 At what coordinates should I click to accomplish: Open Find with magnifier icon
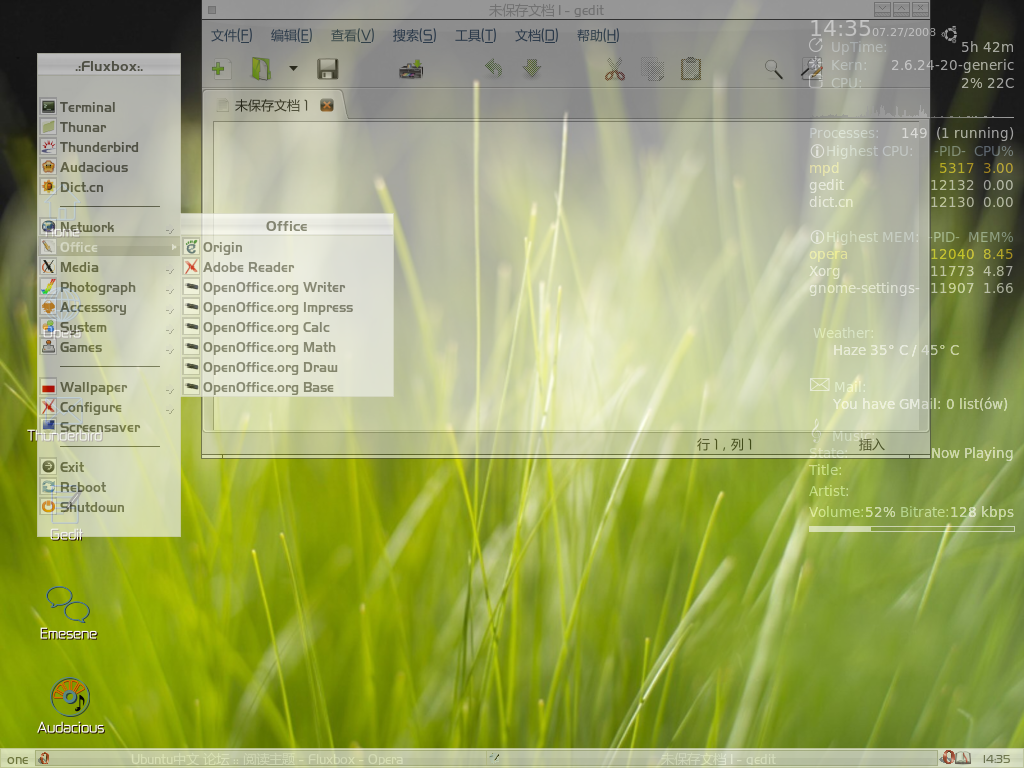tap(774, 69)
